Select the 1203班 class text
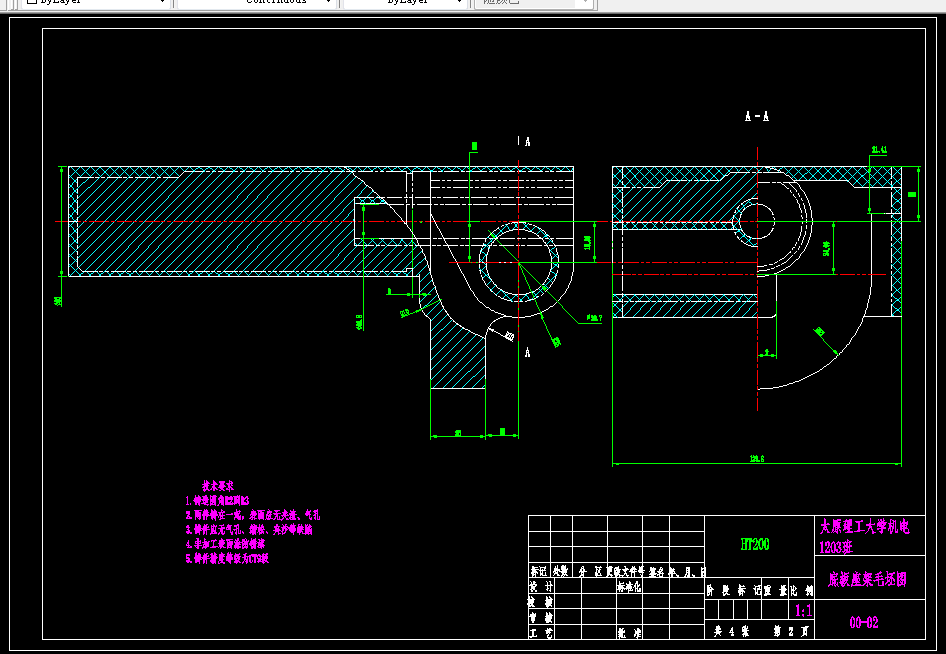The height and width of the screenshot is (654, 946). 836,548
